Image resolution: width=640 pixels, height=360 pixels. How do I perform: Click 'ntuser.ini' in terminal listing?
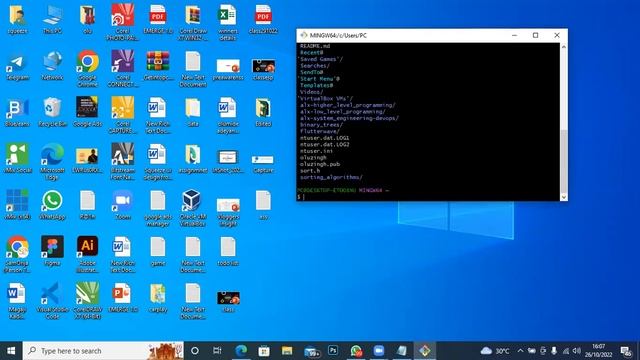coord(316,151)
